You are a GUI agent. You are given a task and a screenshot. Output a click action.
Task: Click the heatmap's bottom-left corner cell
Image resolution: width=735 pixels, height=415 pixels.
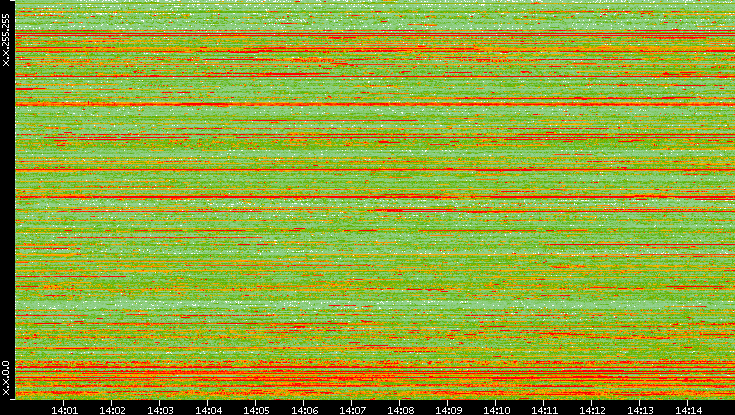(16, 397)
